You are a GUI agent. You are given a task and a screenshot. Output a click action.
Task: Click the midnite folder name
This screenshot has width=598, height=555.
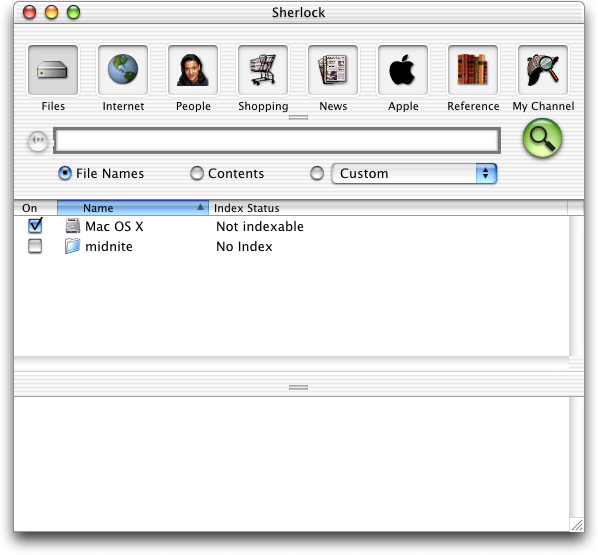(109, 246)
